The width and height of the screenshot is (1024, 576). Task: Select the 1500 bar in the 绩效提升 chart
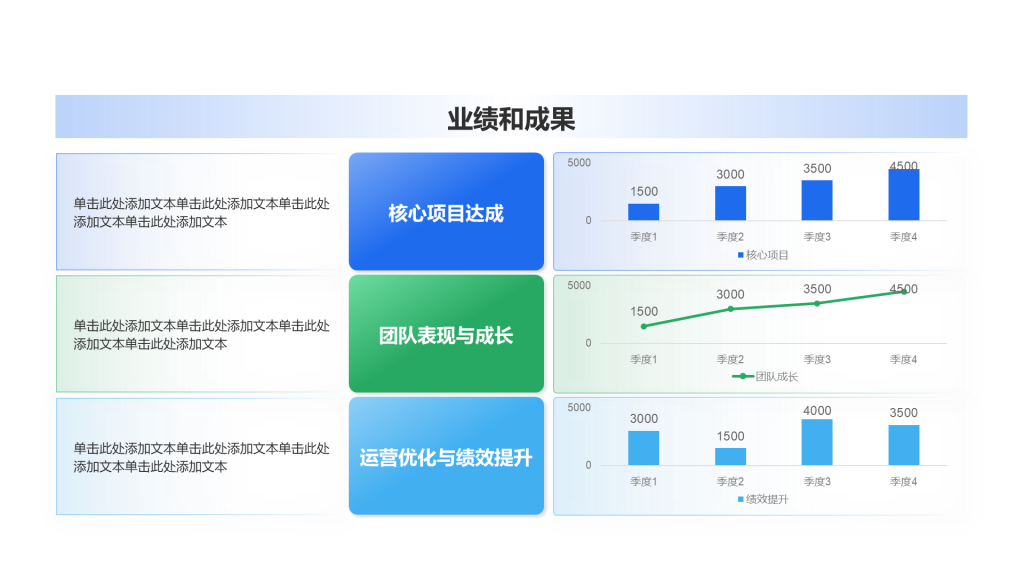pyautogui.click(x=730, y=456)
